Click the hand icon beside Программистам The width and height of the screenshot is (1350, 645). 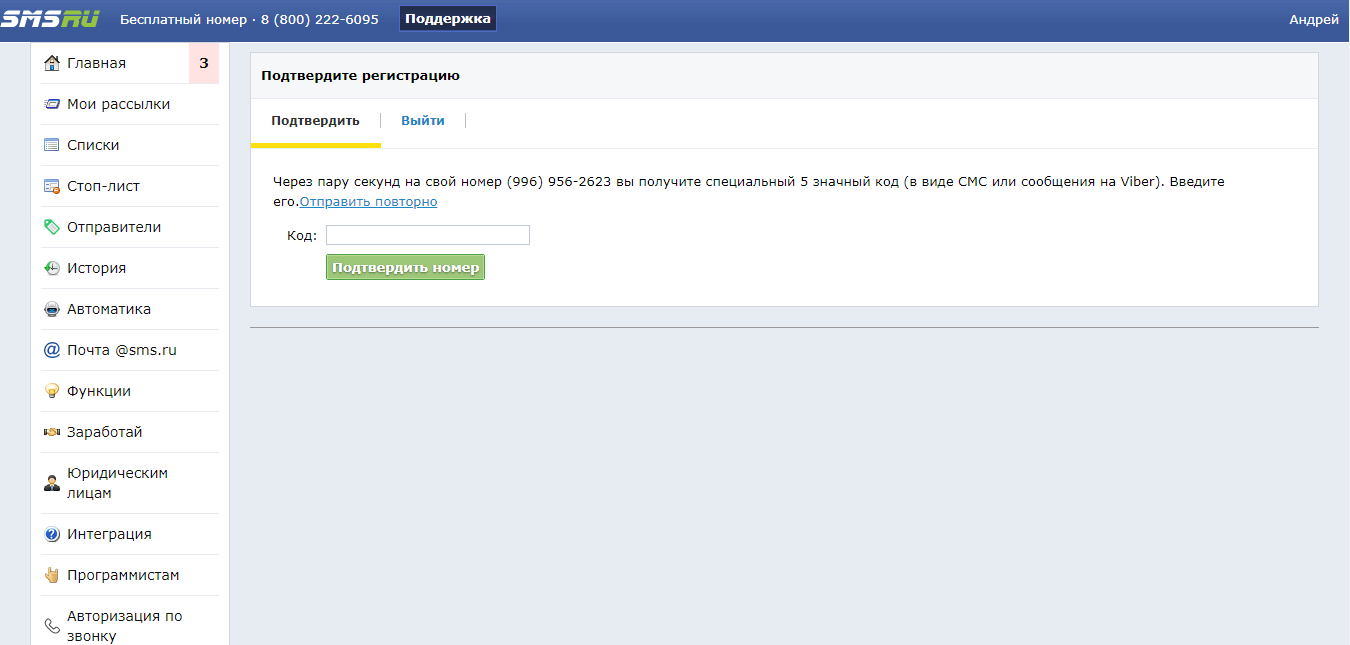click(x=52, y=575)
